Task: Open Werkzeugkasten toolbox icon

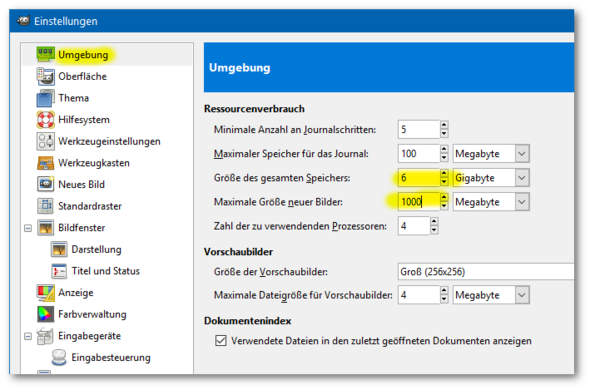Action: [46, 163]
